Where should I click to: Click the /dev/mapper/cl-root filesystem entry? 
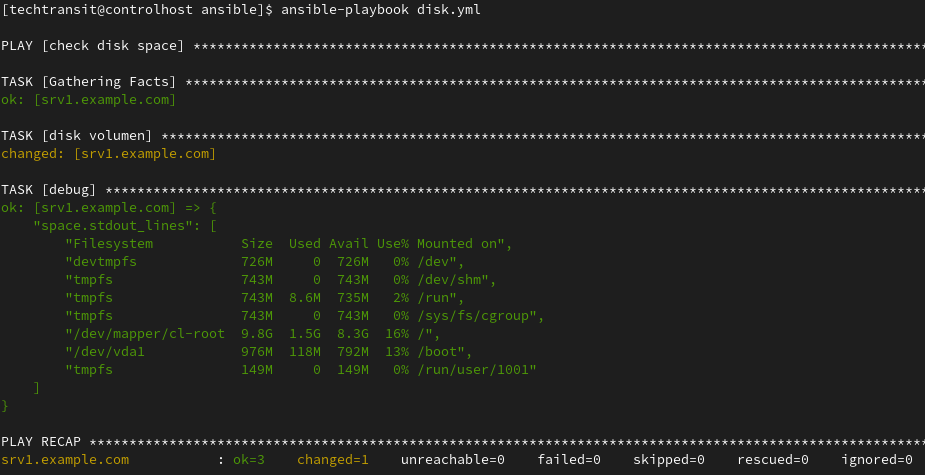point(148,334)
